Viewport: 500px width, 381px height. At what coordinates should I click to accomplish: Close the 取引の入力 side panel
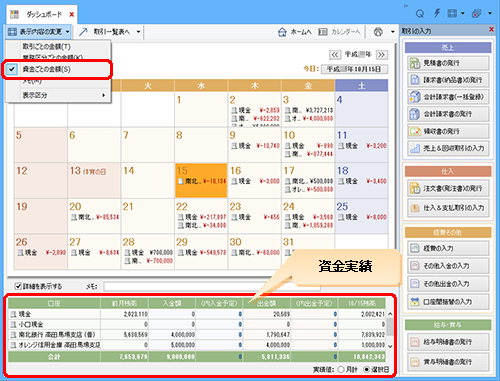click(x=491, y=29)
